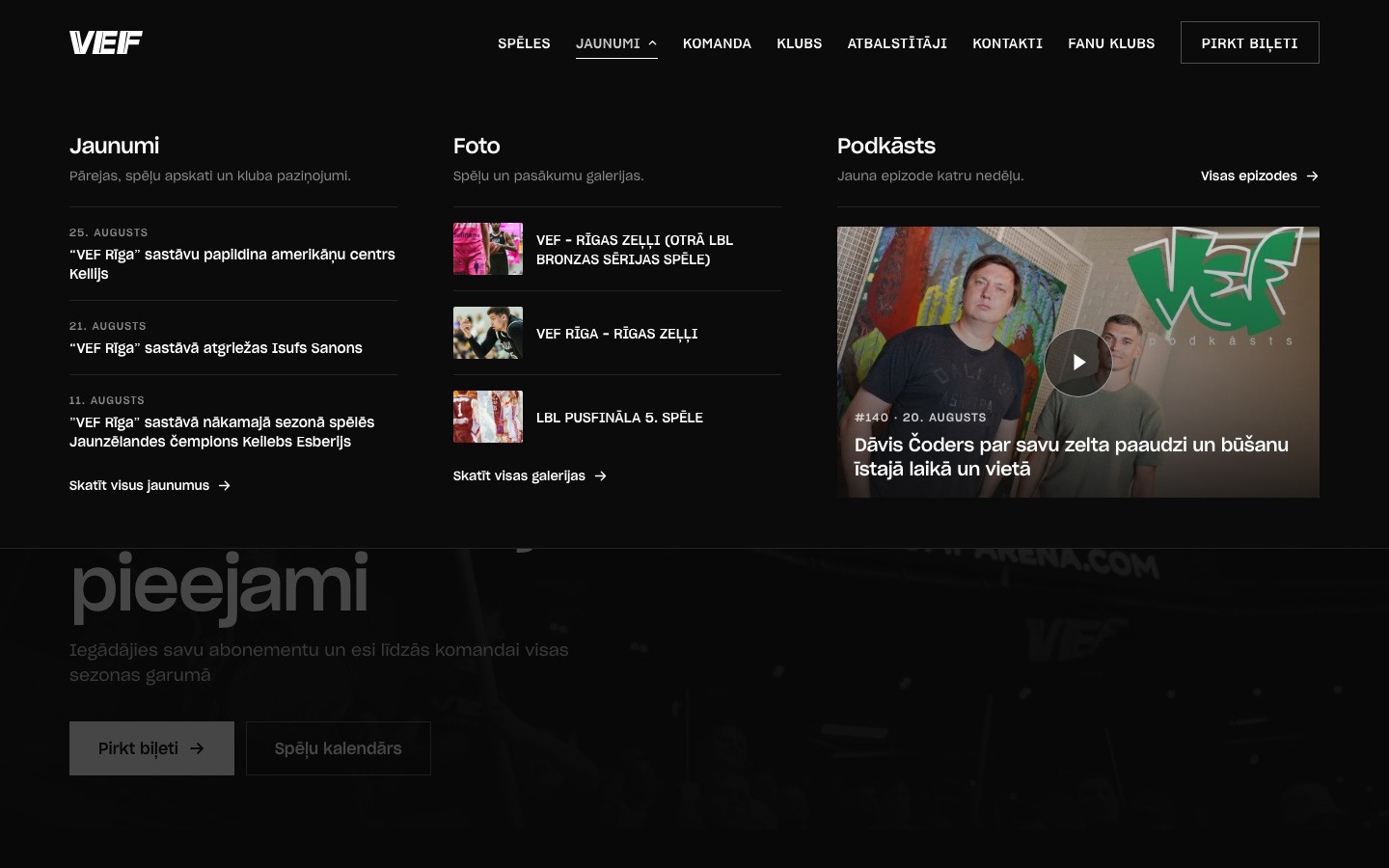The height and width of the screenshot is (868, 1389).
Task: Open VEF - Rīgas Zeļļi bronze series gallery thumbnail
Action: (488, 249)
